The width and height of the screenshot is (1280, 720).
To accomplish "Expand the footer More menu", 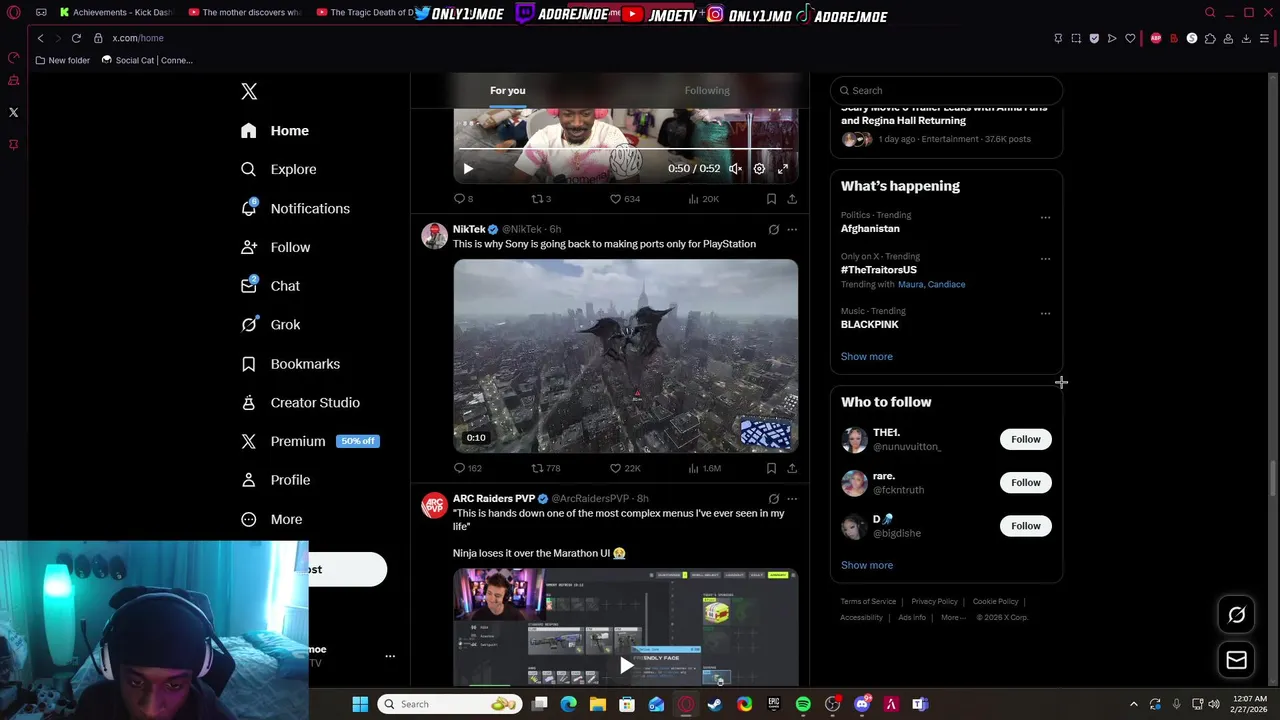I will pos(953,617).
